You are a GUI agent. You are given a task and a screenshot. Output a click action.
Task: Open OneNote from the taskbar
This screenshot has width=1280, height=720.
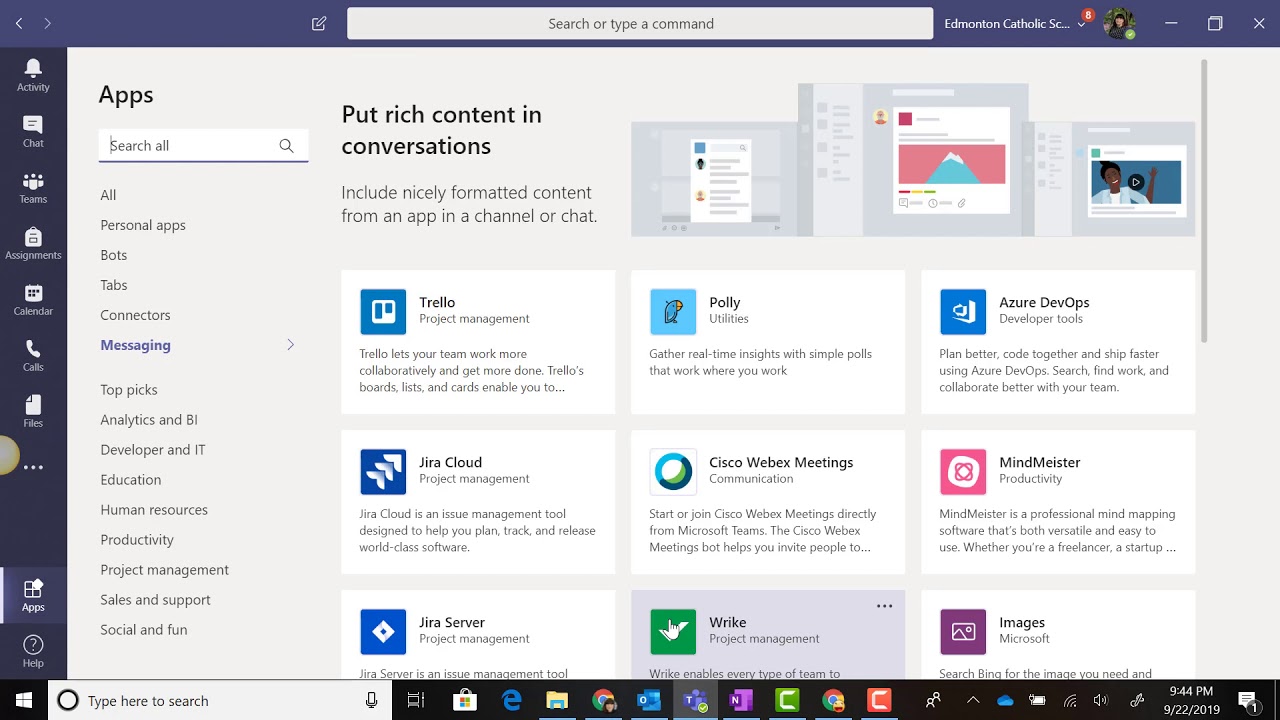tap(741, 700)
